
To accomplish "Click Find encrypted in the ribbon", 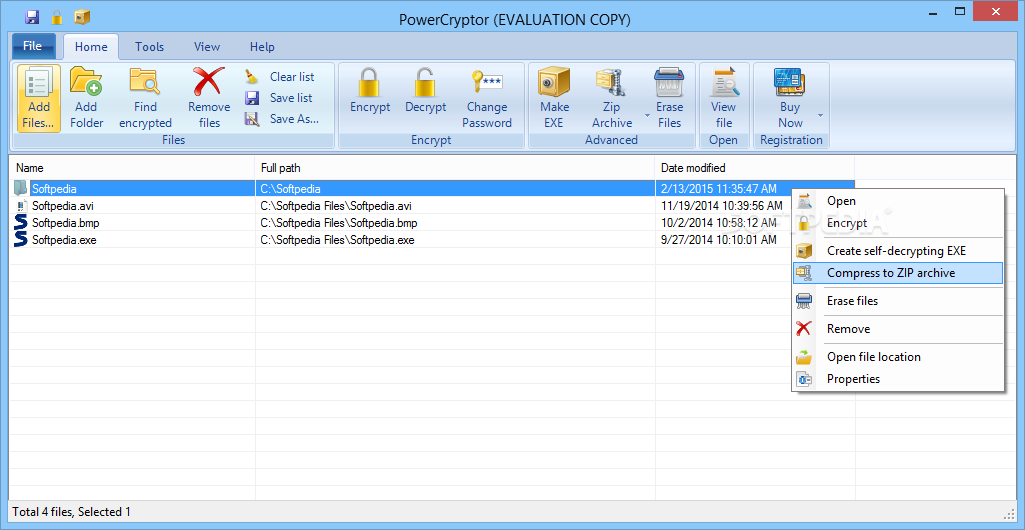I will [145, 98].
